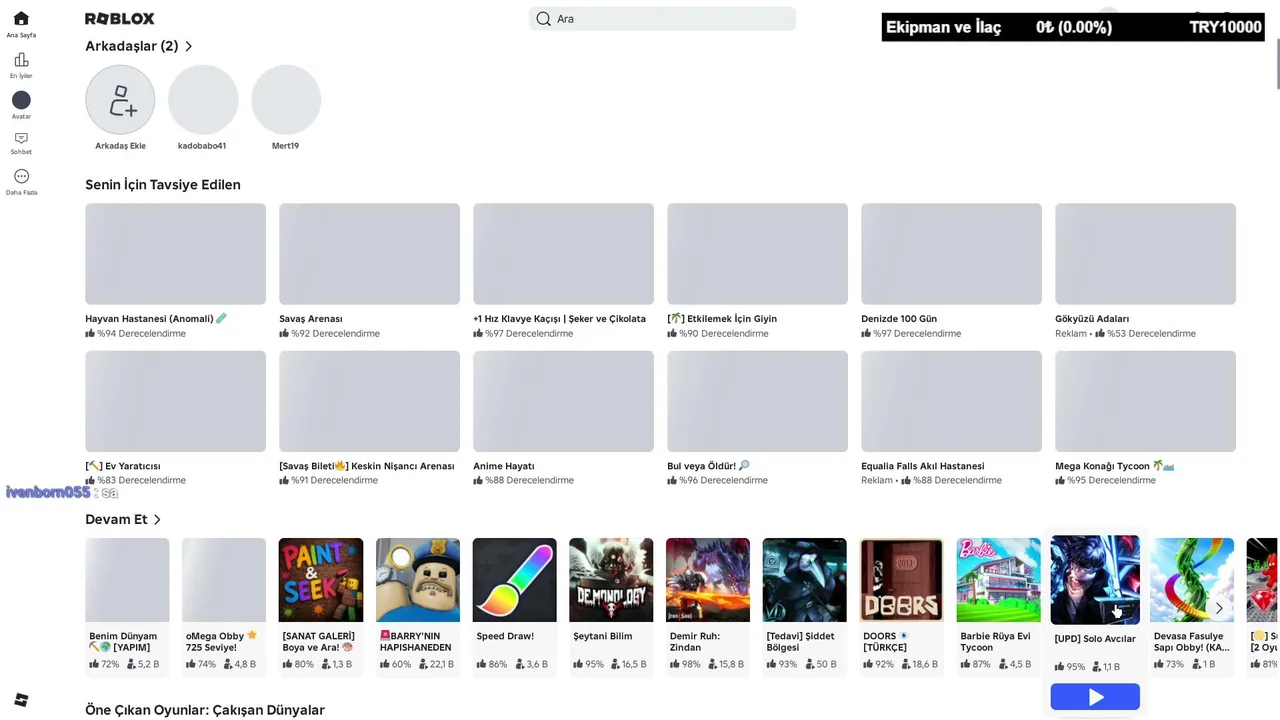The height and width of the screenshot is (720, 1280).
Task: Open Equalia Falls Akıl Hastanesi title
Action: (923, 466)
